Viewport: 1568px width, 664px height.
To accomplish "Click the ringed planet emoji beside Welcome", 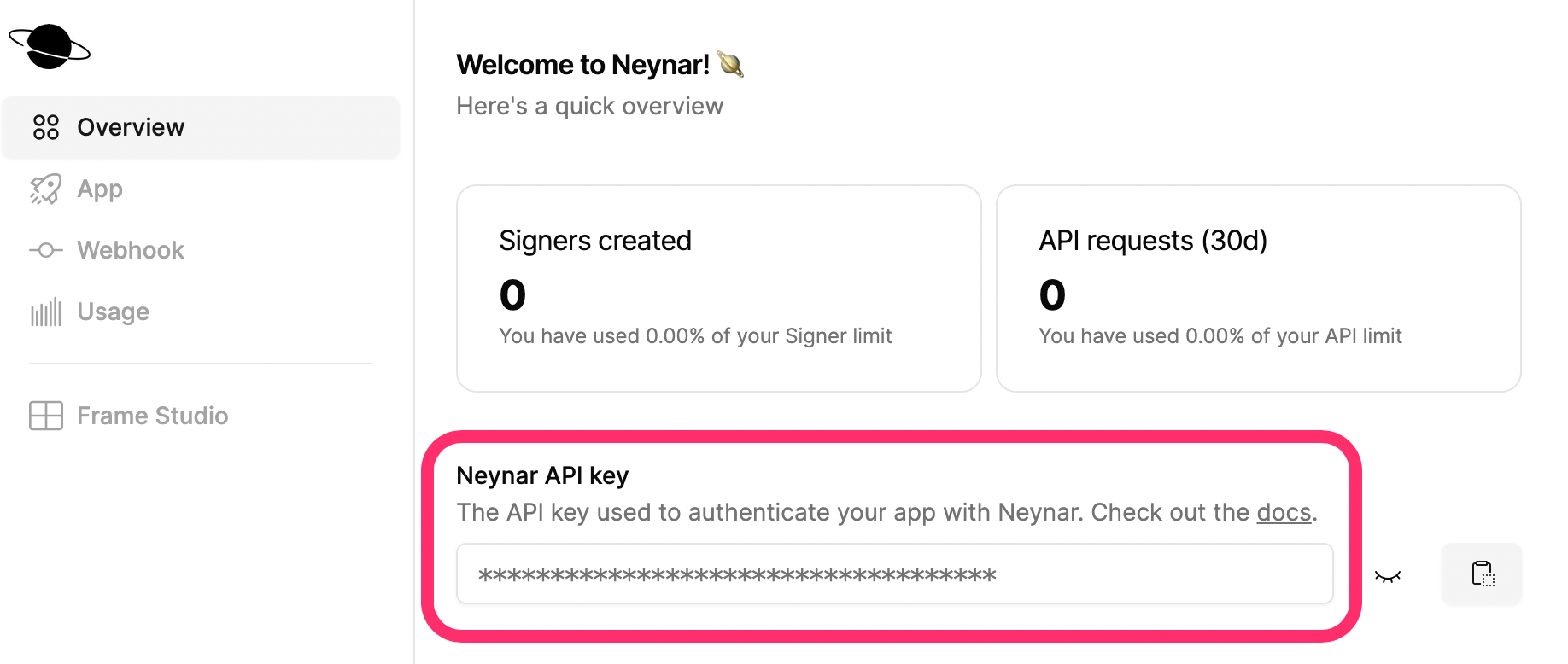I will point(731,65).
